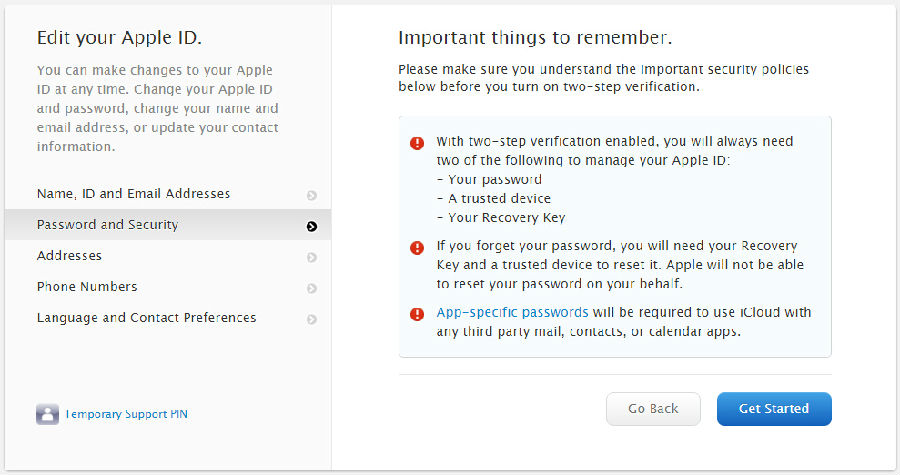Click red alert icon beside forgotten password note
The image size is (900, 475).
[x=417, y=248]
